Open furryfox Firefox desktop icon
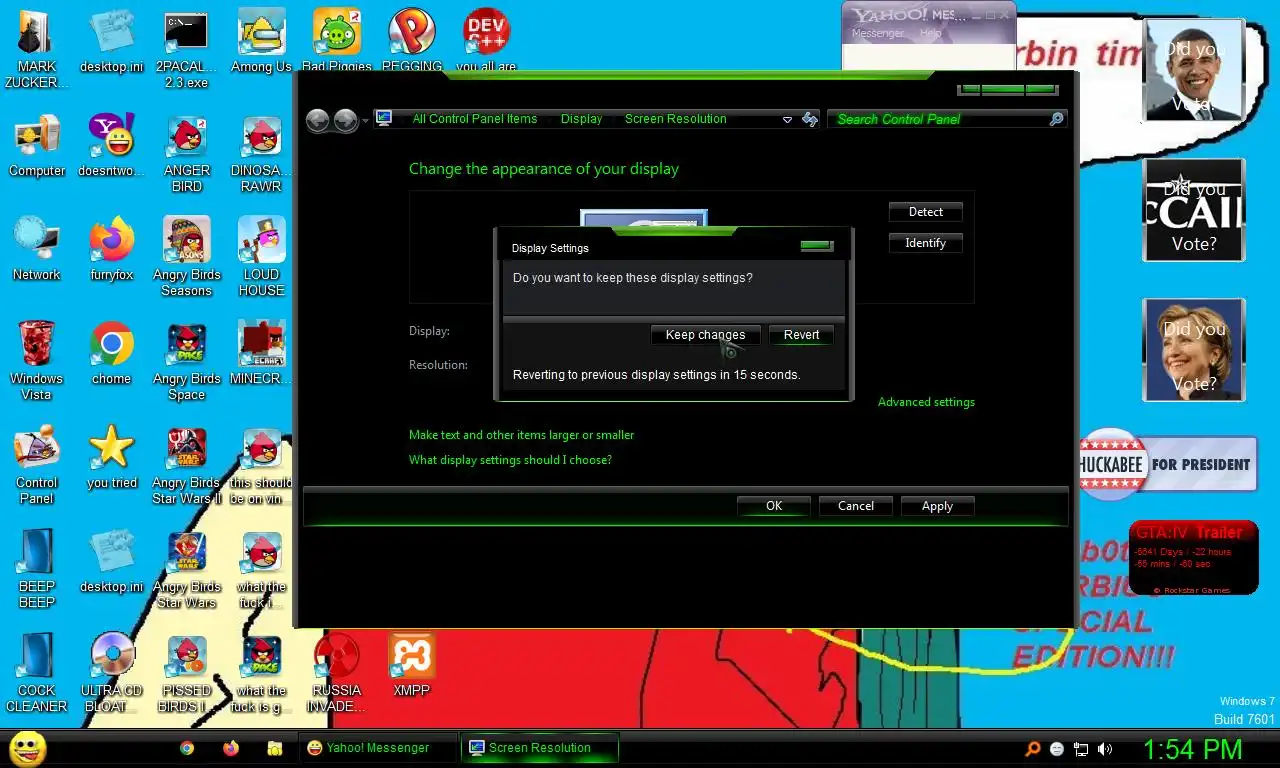This screenshot has width=1280, height=768. point(111,249)
